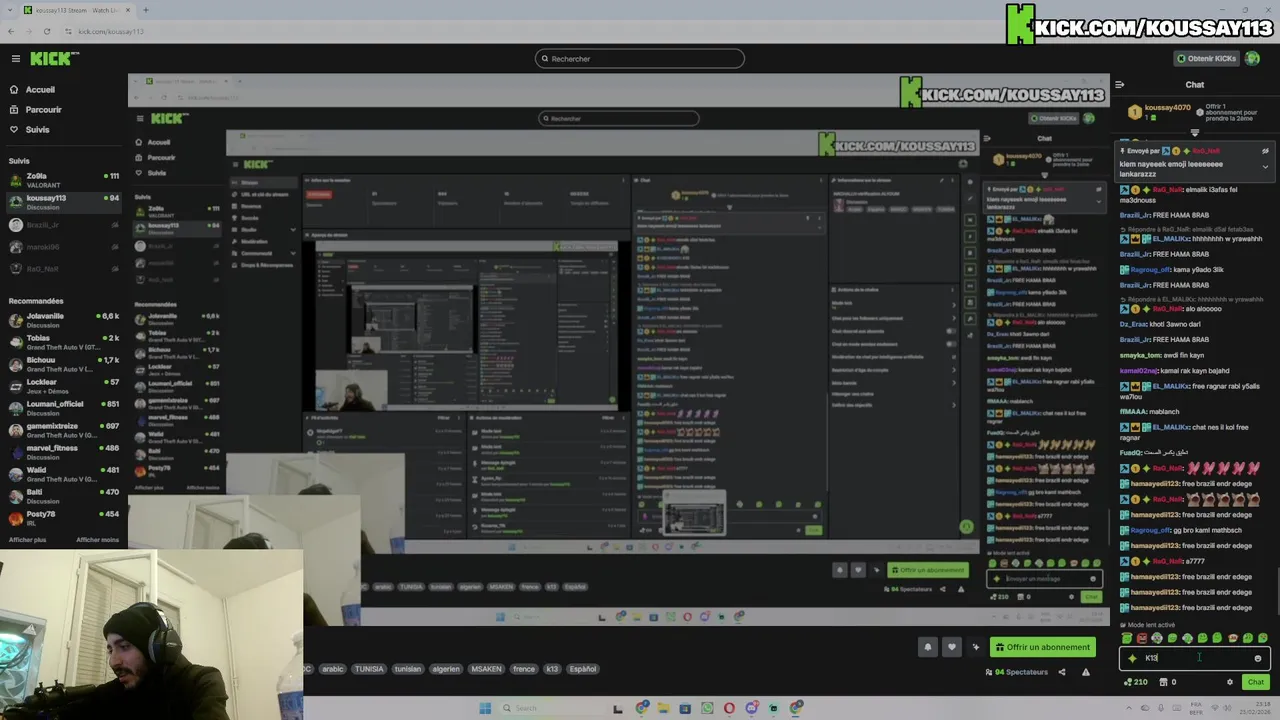Select the k13 tag

click(552, 669)
